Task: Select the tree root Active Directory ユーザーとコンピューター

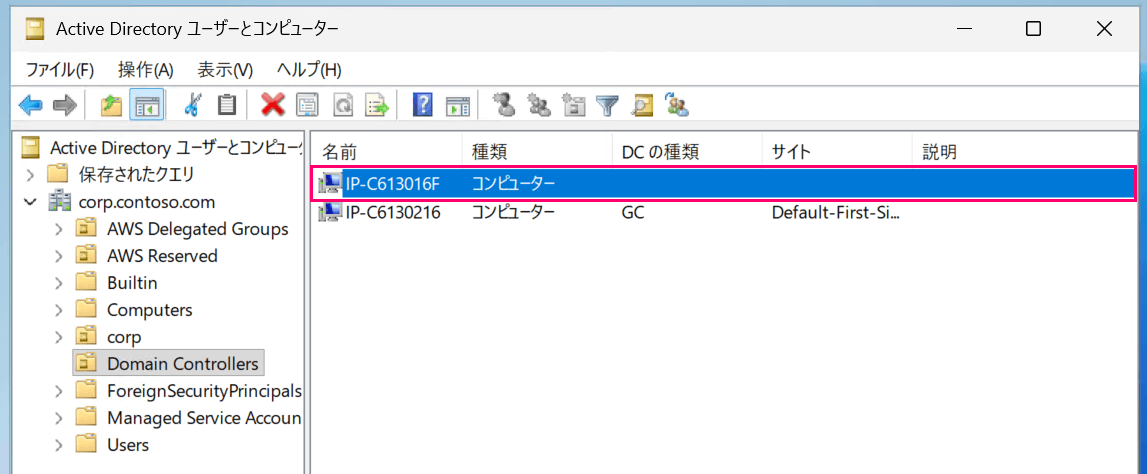Action: pos(176,147)
